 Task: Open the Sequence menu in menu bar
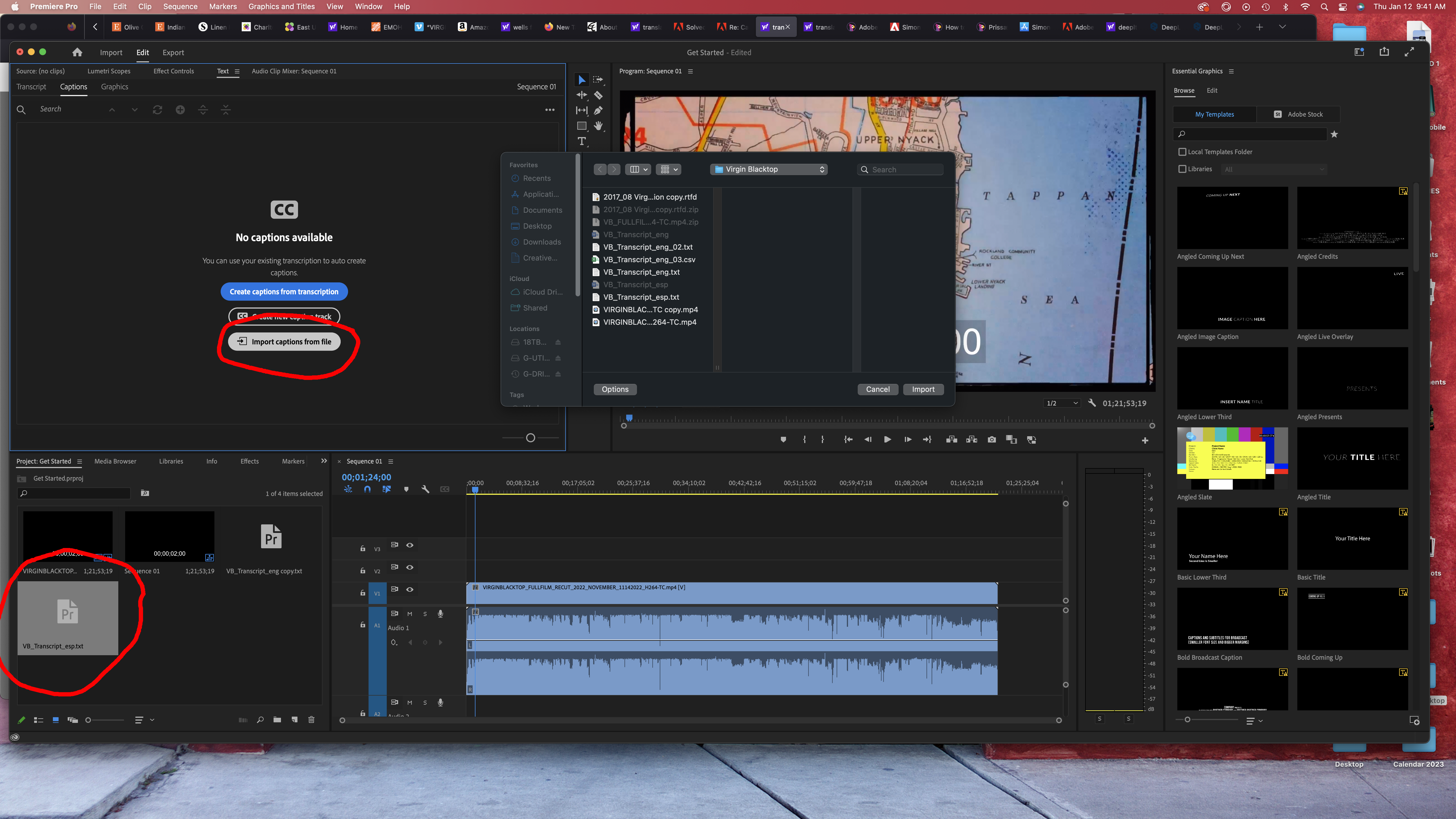[180, 6]
